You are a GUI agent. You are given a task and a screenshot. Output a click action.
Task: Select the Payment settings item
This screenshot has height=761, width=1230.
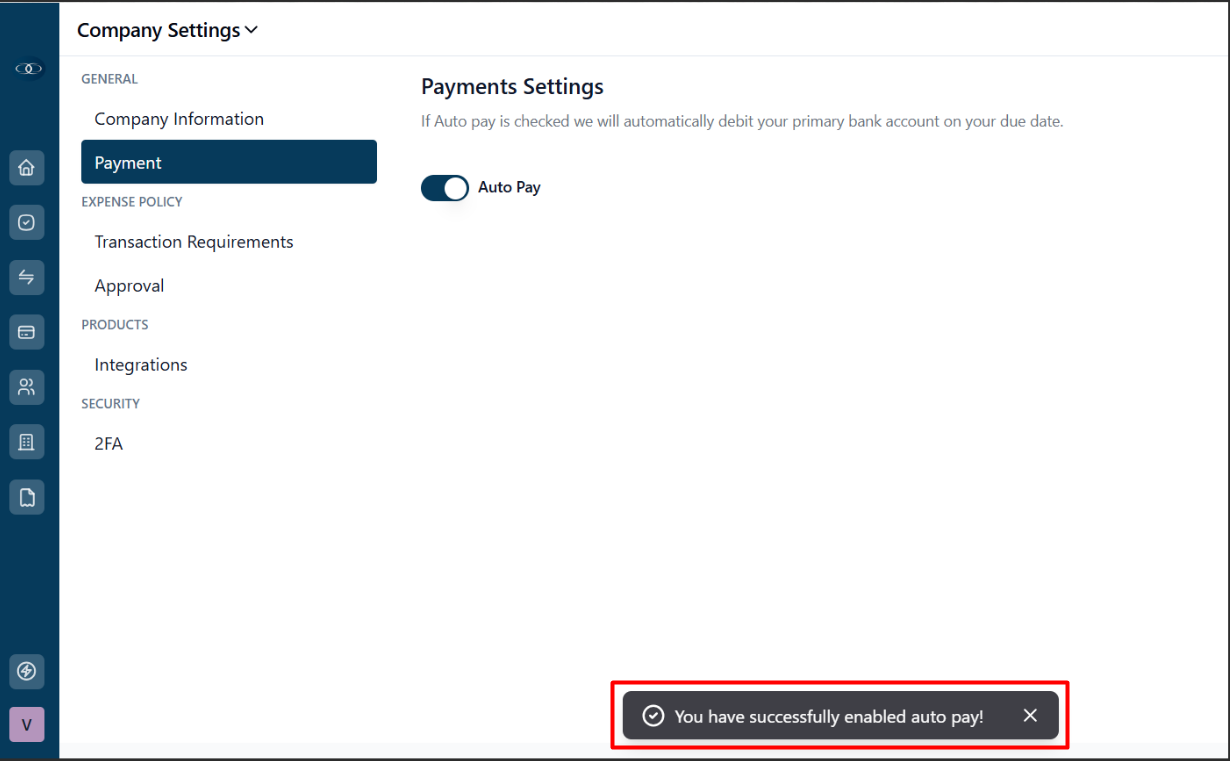[229, 162]
